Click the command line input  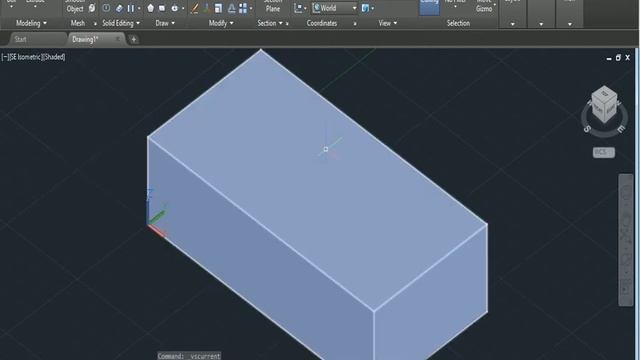click(189, 356)
